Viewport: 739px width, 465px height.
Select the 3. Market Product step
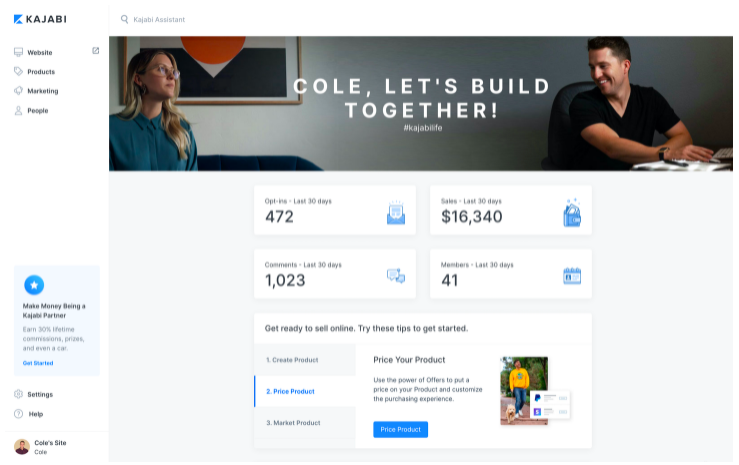click(x=305, y=423)
